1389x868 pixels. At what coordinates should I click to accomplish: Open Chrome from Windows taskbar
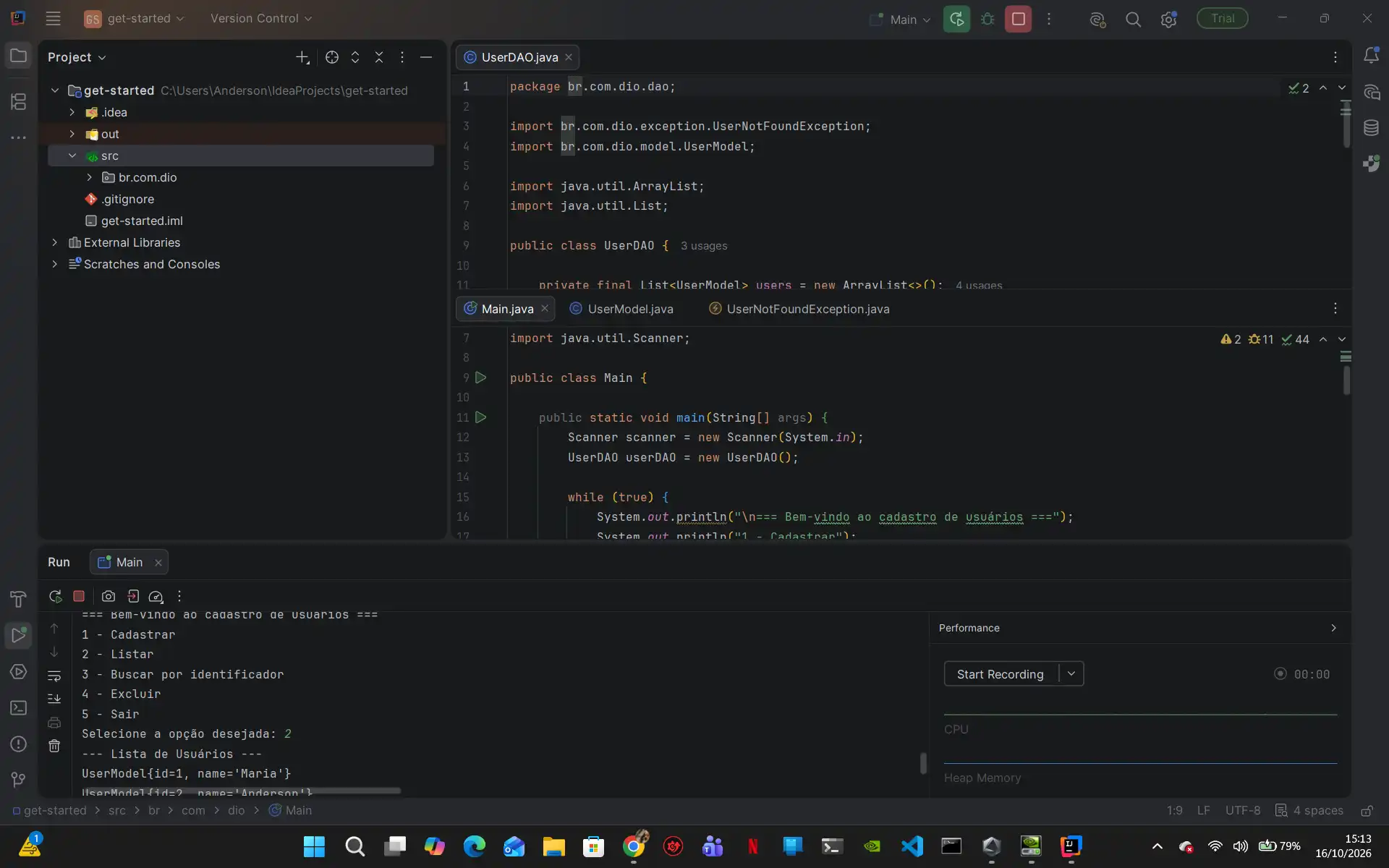click(x=634, y=846)
